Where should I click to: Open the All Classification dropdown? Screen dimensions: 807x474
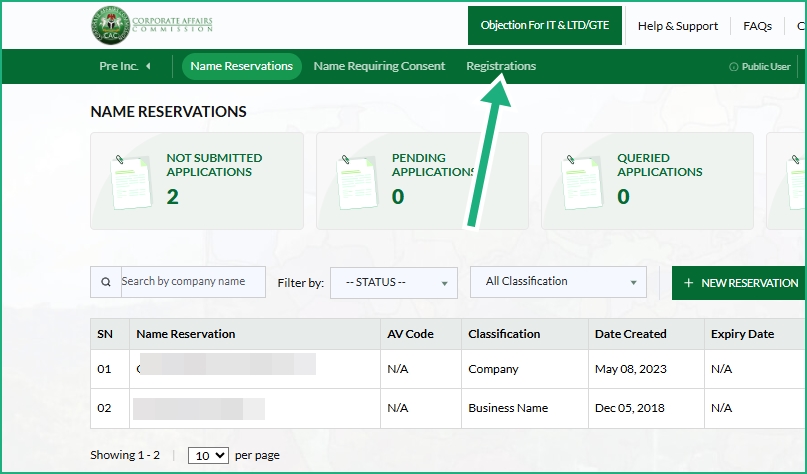[558, 282]
